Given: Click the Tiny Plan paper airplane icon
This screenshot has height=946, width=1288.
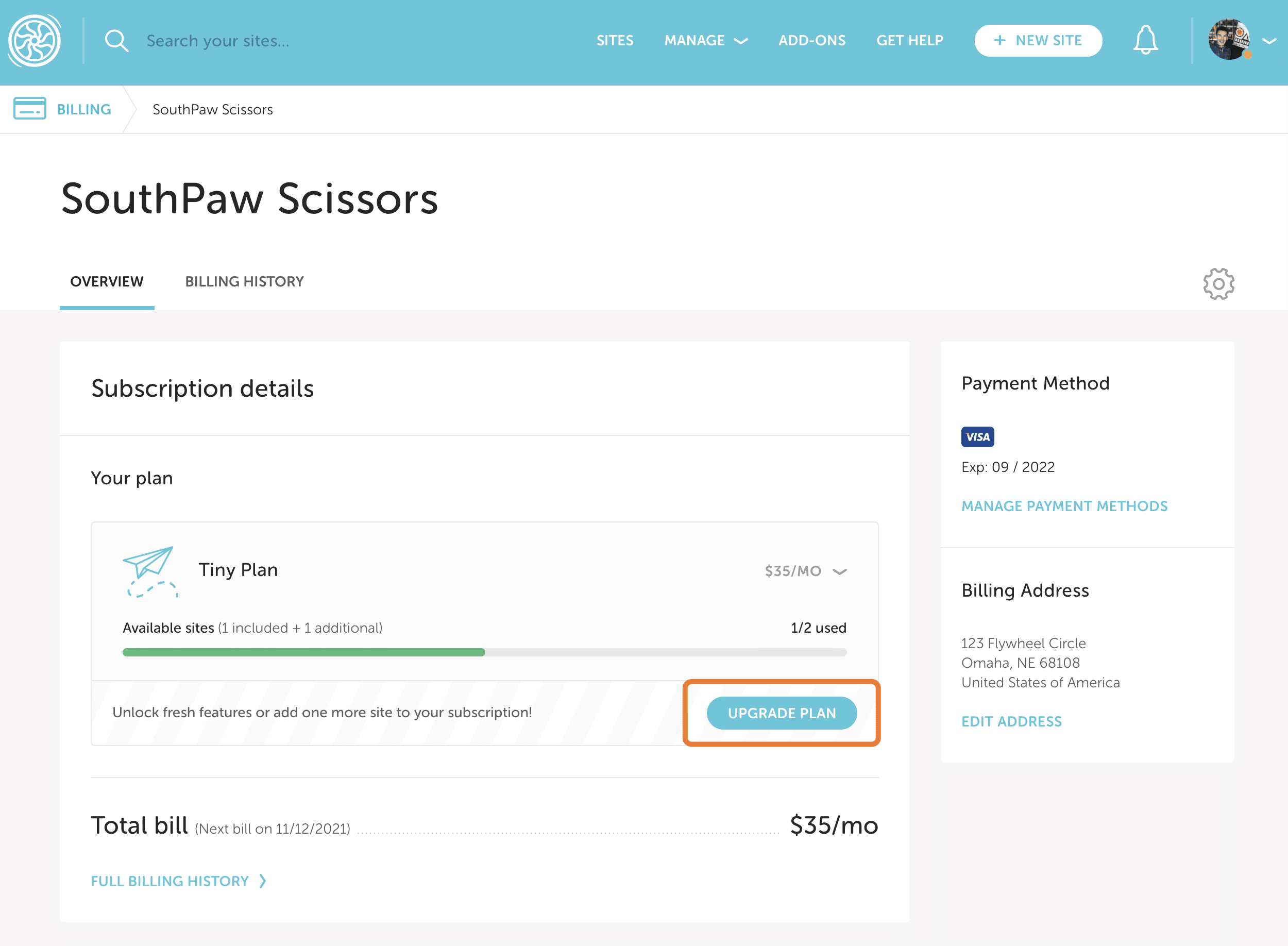Looking at the screenshot, I should [x=150, y=571].
